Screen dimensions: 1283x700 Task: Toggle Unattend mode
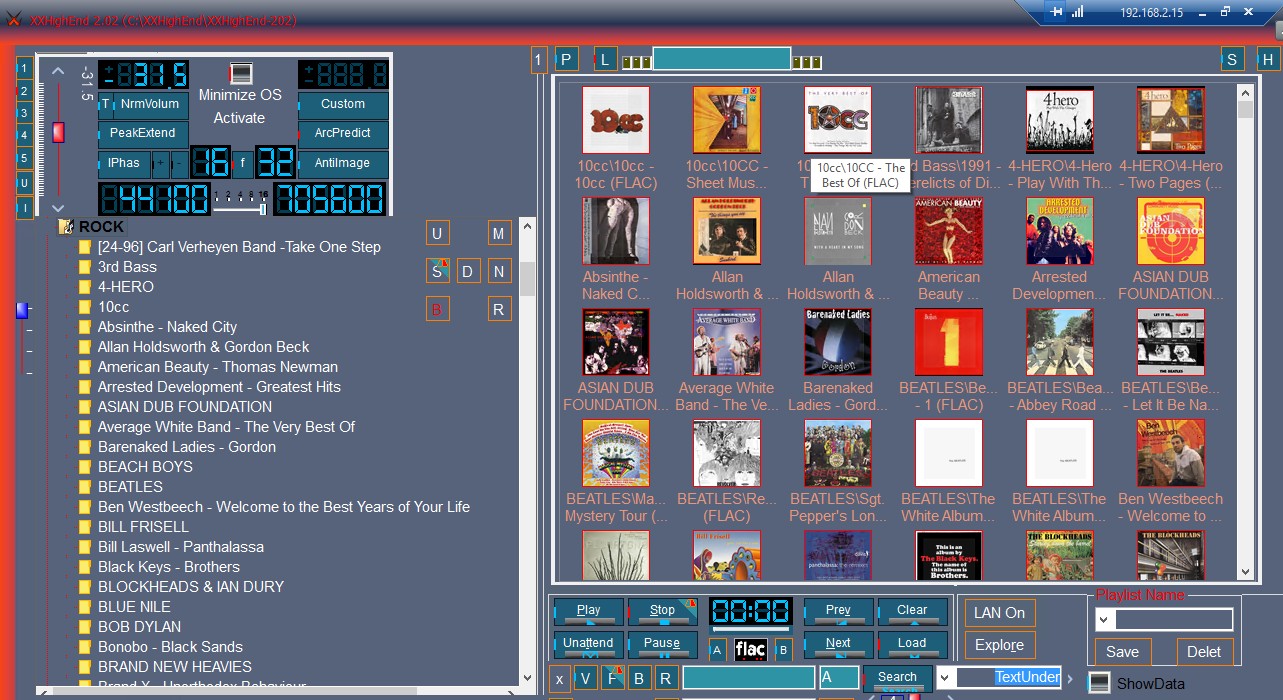[588, 643]
